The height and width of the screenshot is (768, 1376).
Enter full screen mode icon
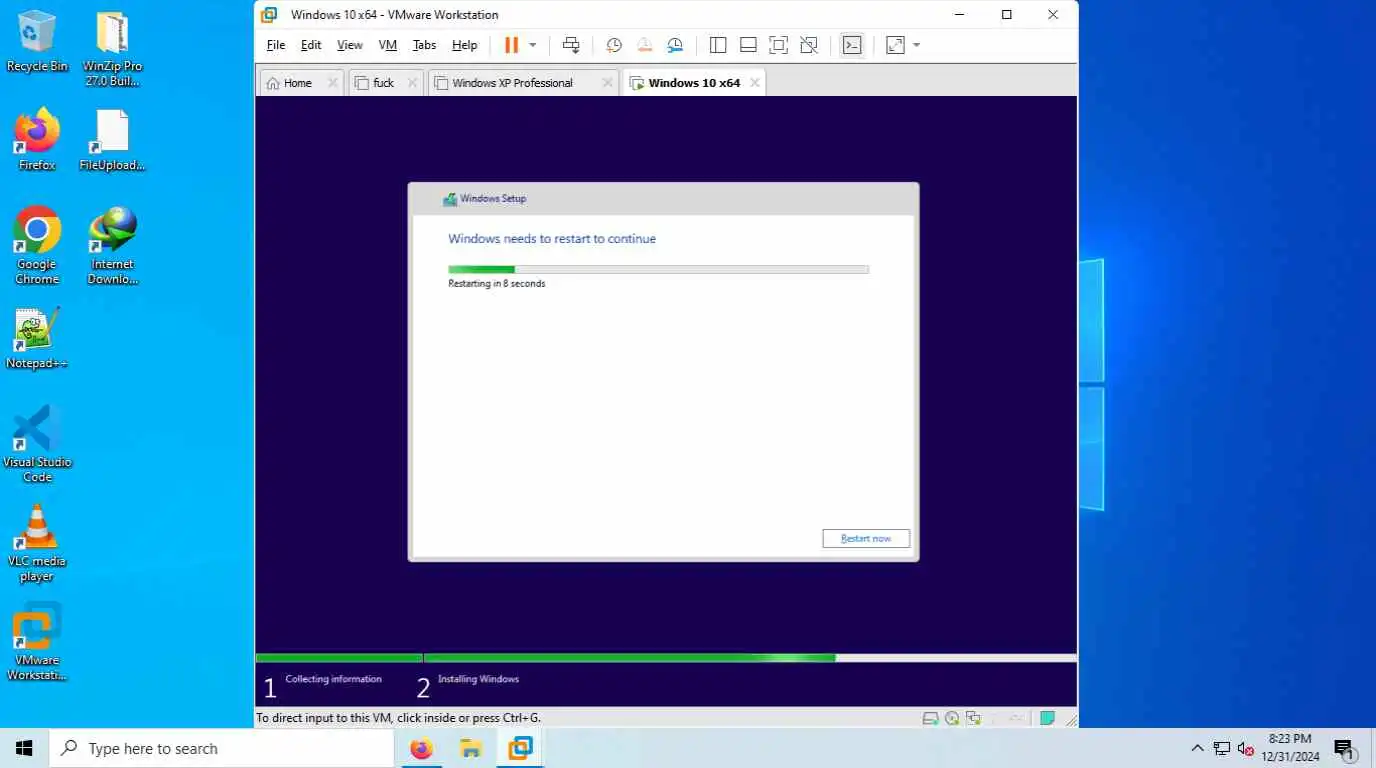(779, 45)
